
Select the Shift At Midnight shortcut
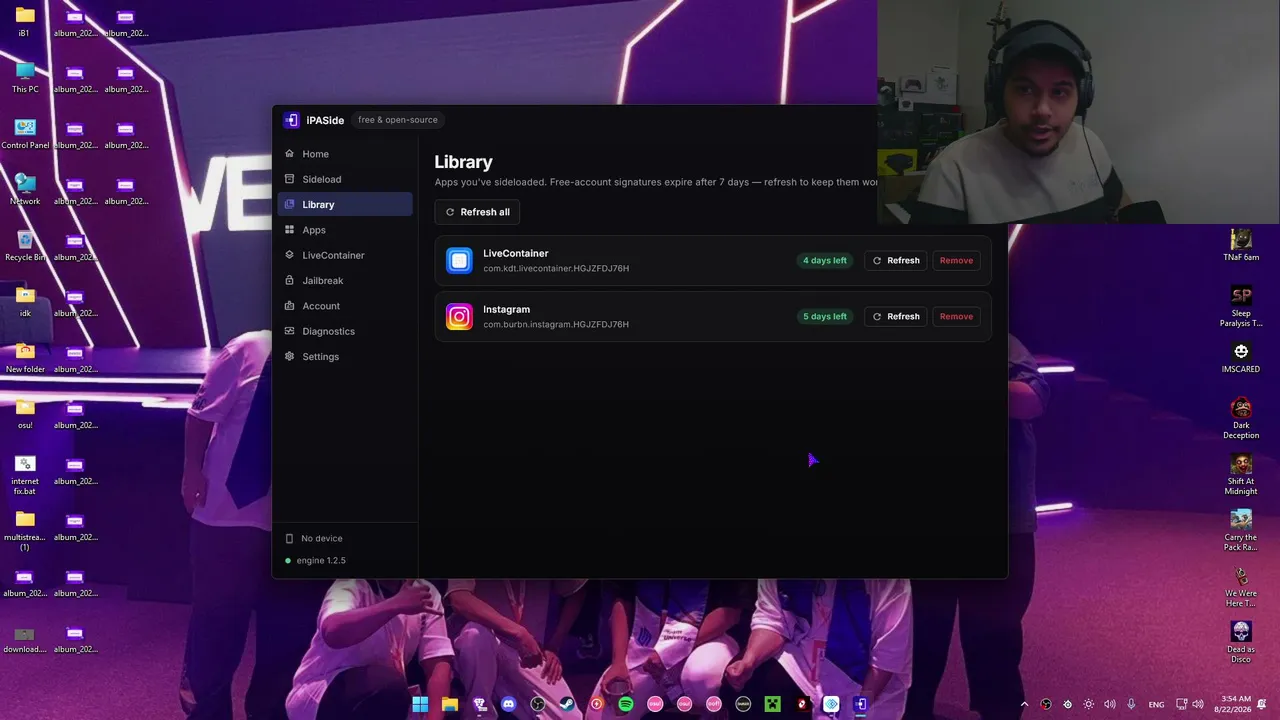click(1241, 475)
